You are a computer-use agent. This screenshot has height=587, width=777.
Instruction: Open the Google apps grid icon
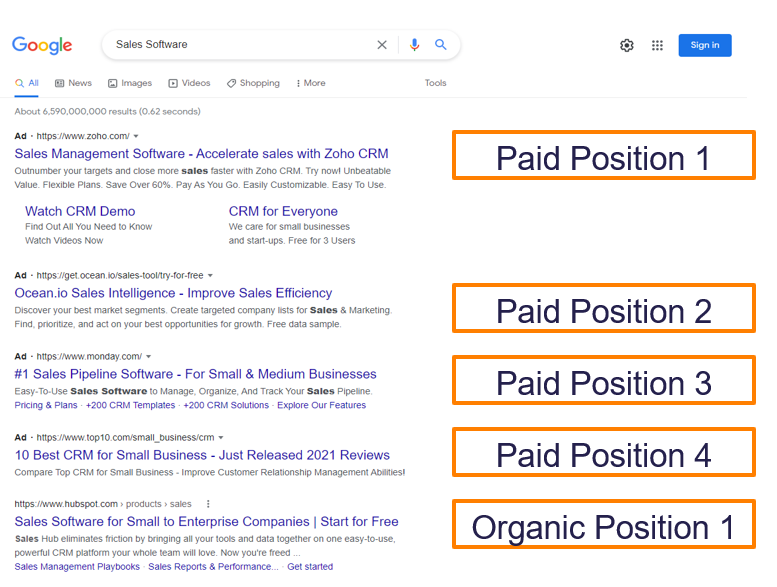(x=657, y=46)
